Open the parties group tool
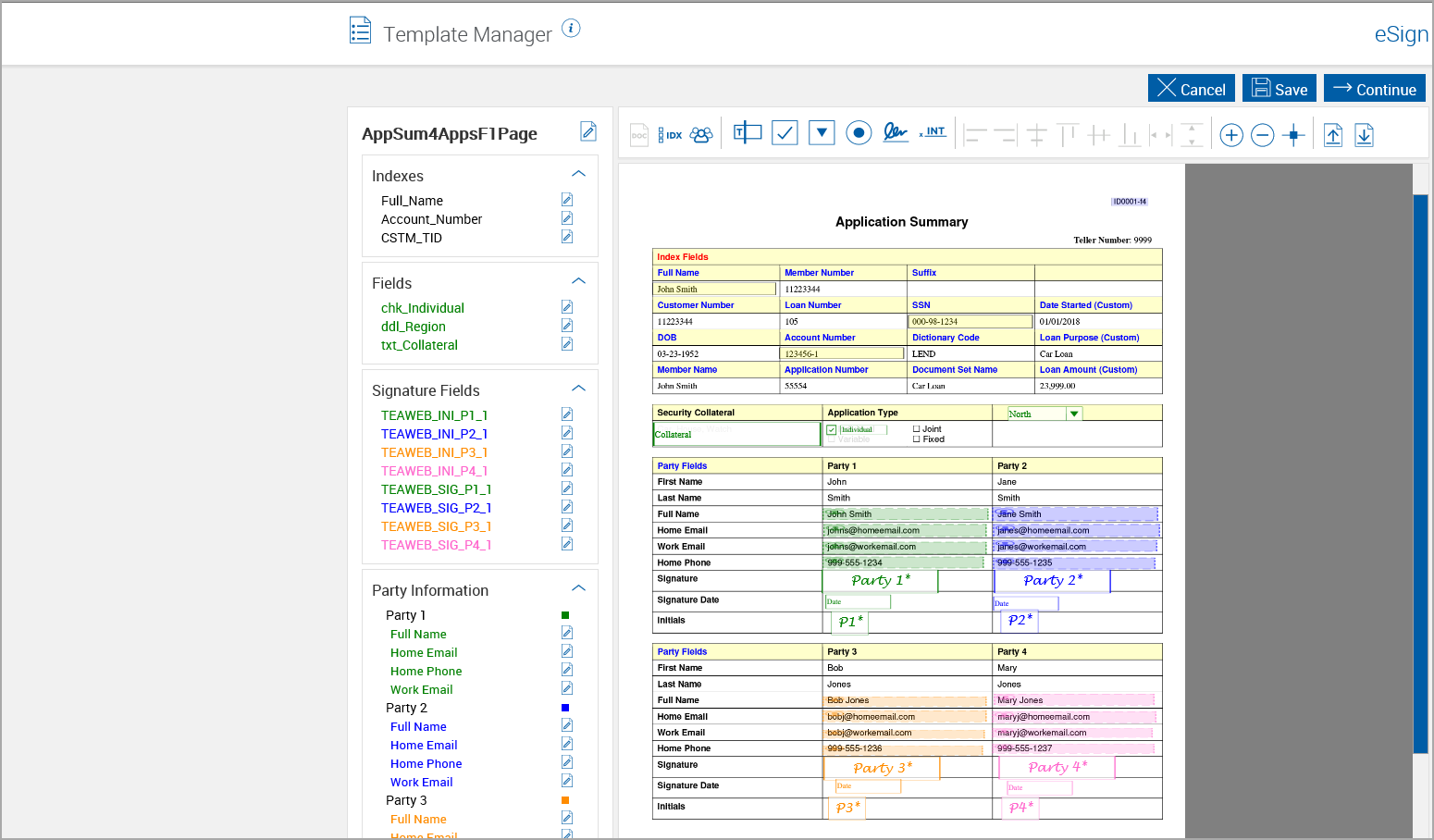This screenshot has width=1434, height=840. pos(701,135)
